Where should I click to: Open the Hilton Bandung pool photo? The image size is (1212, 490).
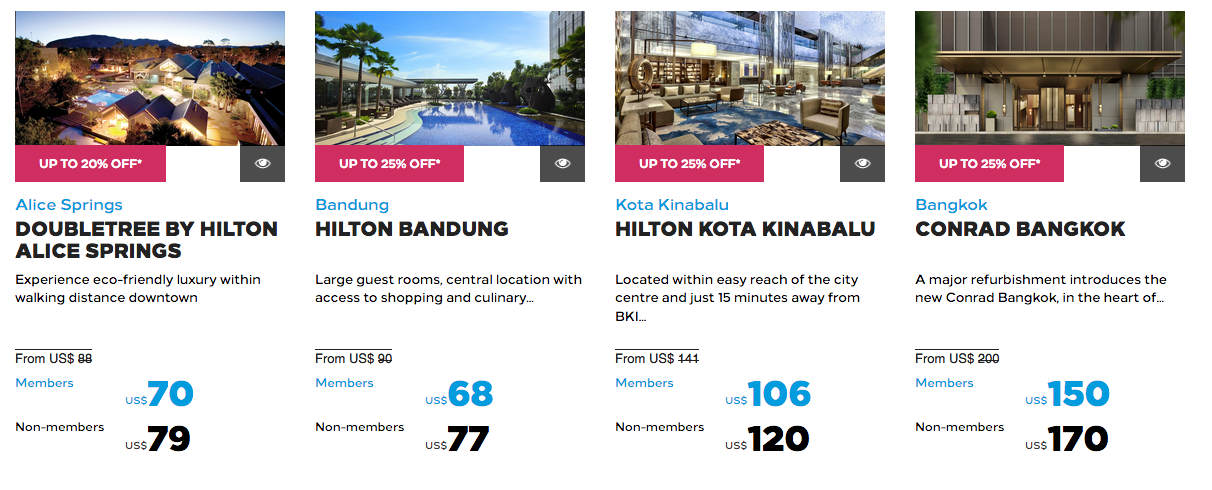(450, 78)
